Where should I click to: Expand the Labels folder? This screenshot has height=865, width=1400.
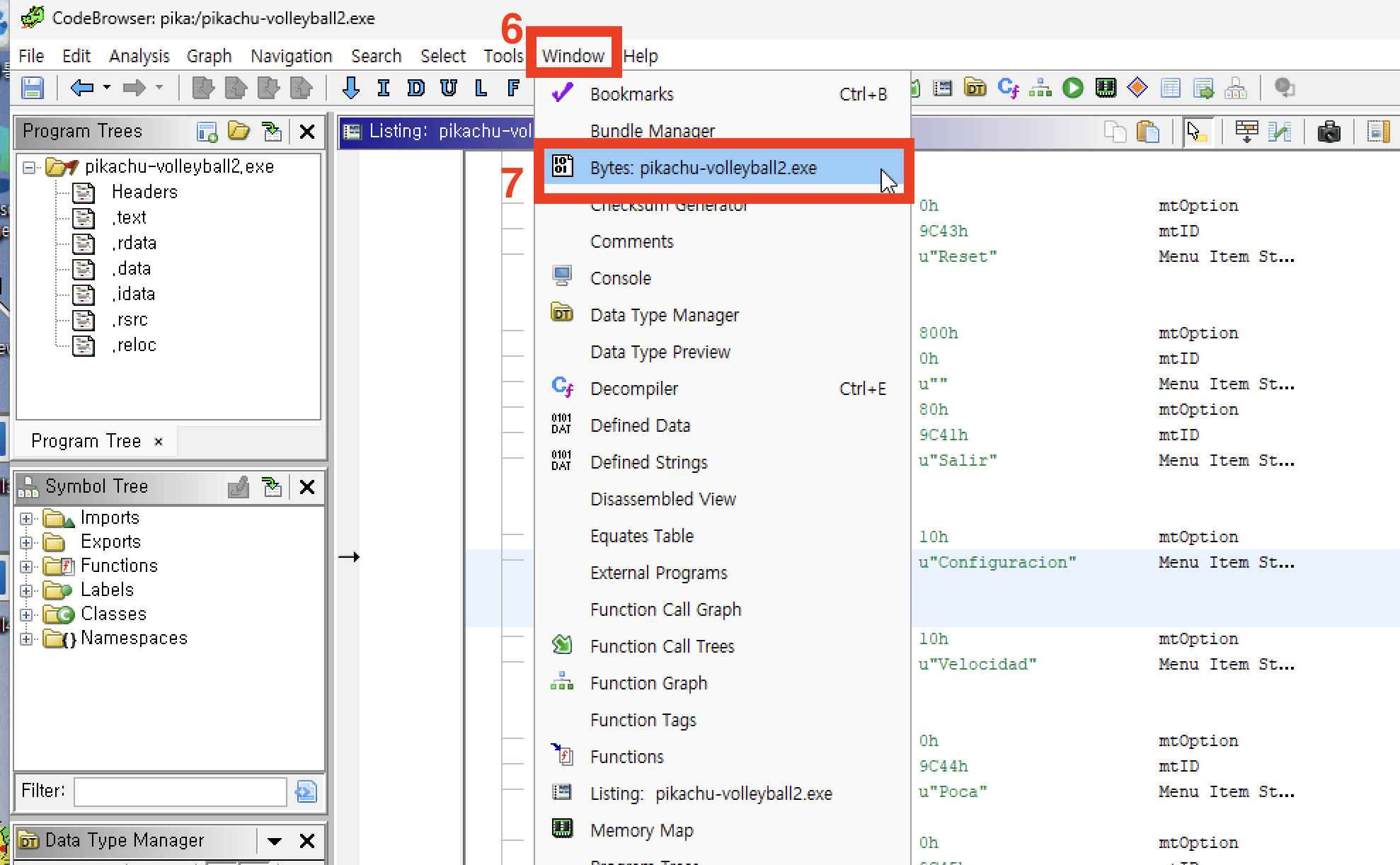click(x=26, y=591)
